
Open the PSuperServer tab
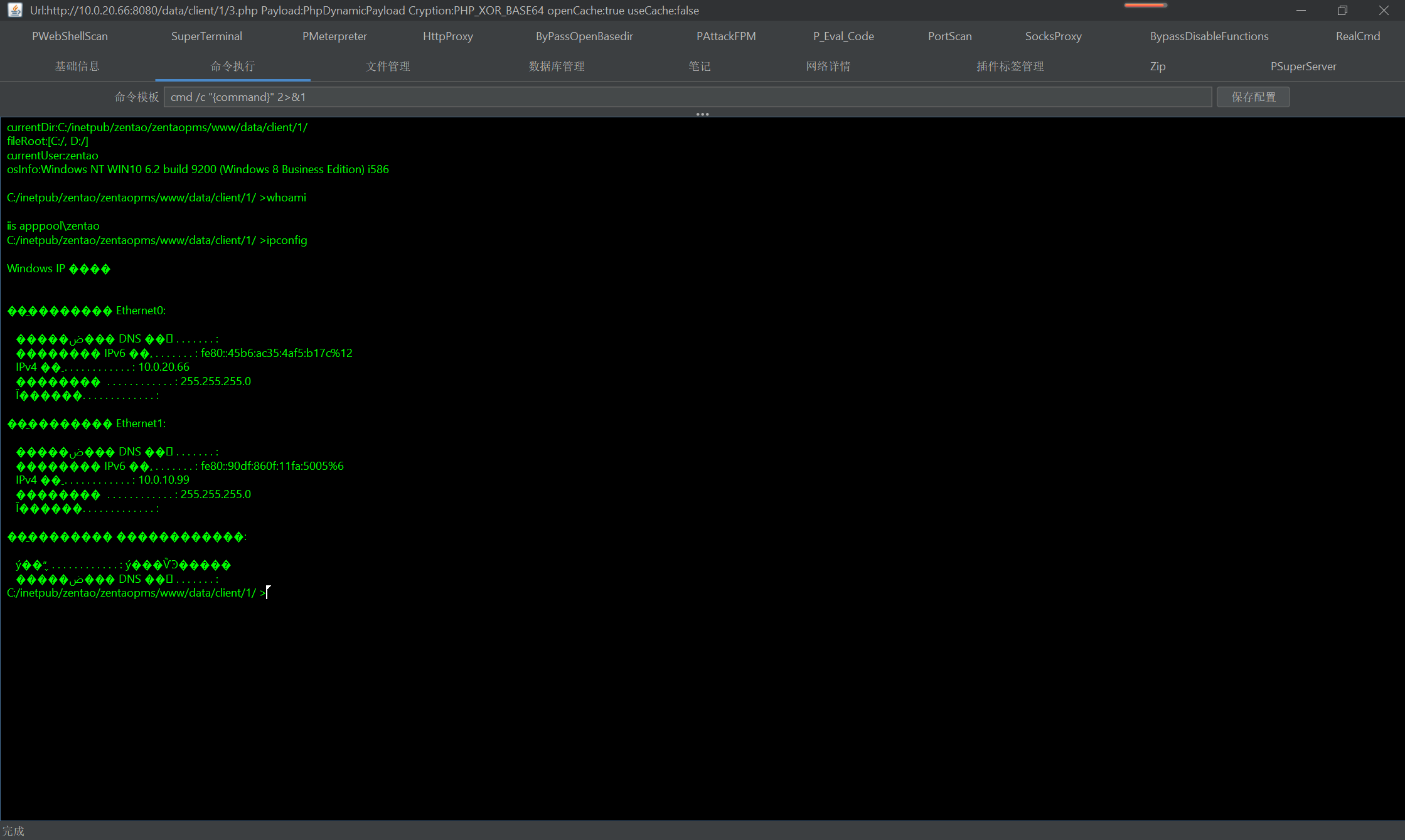(x=1303, y=66)
